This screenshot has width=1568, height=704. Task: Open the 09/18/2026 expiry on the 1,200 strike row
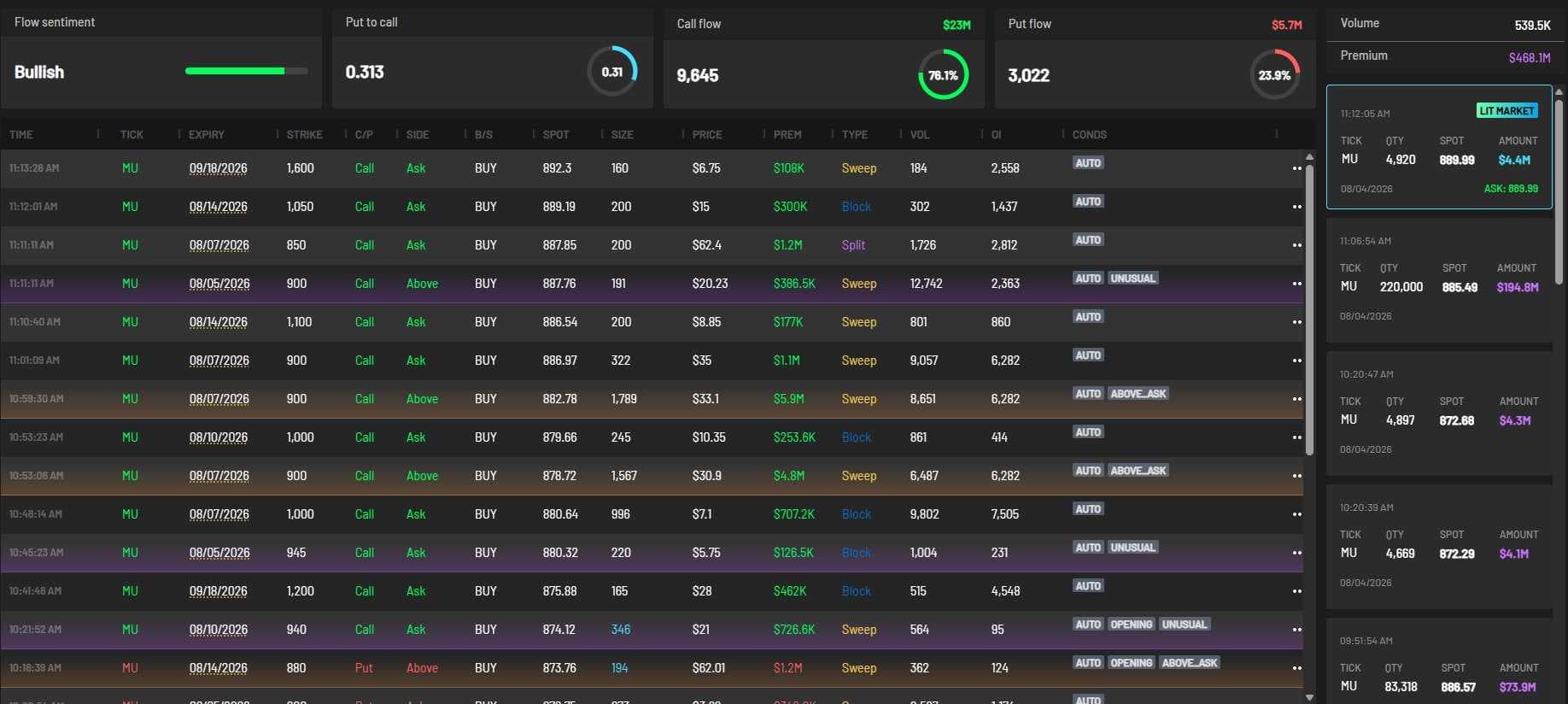pos(219,591)
